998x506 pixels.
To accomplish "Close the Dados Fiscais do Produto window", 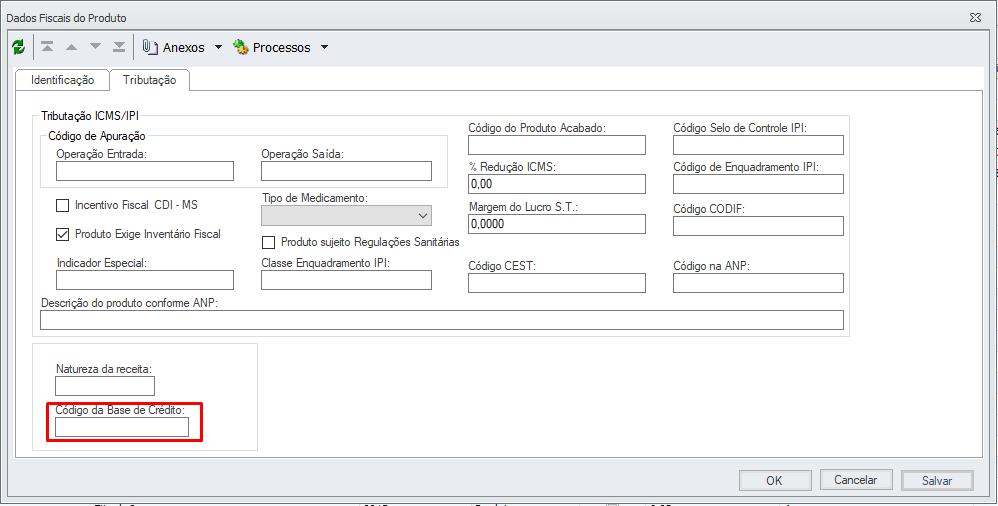I will tap(974, 18).
